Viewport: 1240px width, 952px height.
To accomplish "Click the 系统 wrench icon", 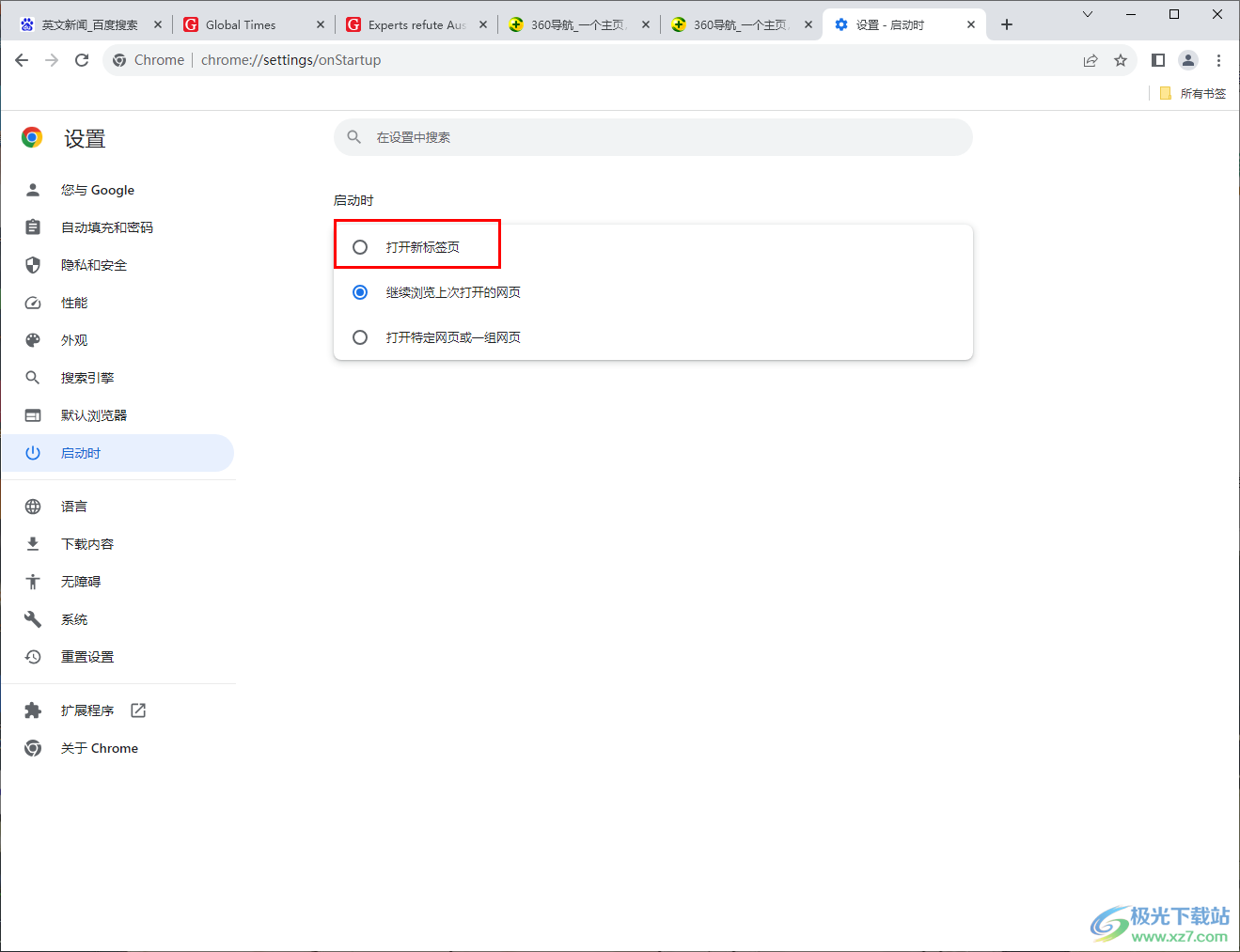I will (x=33, y=619).
